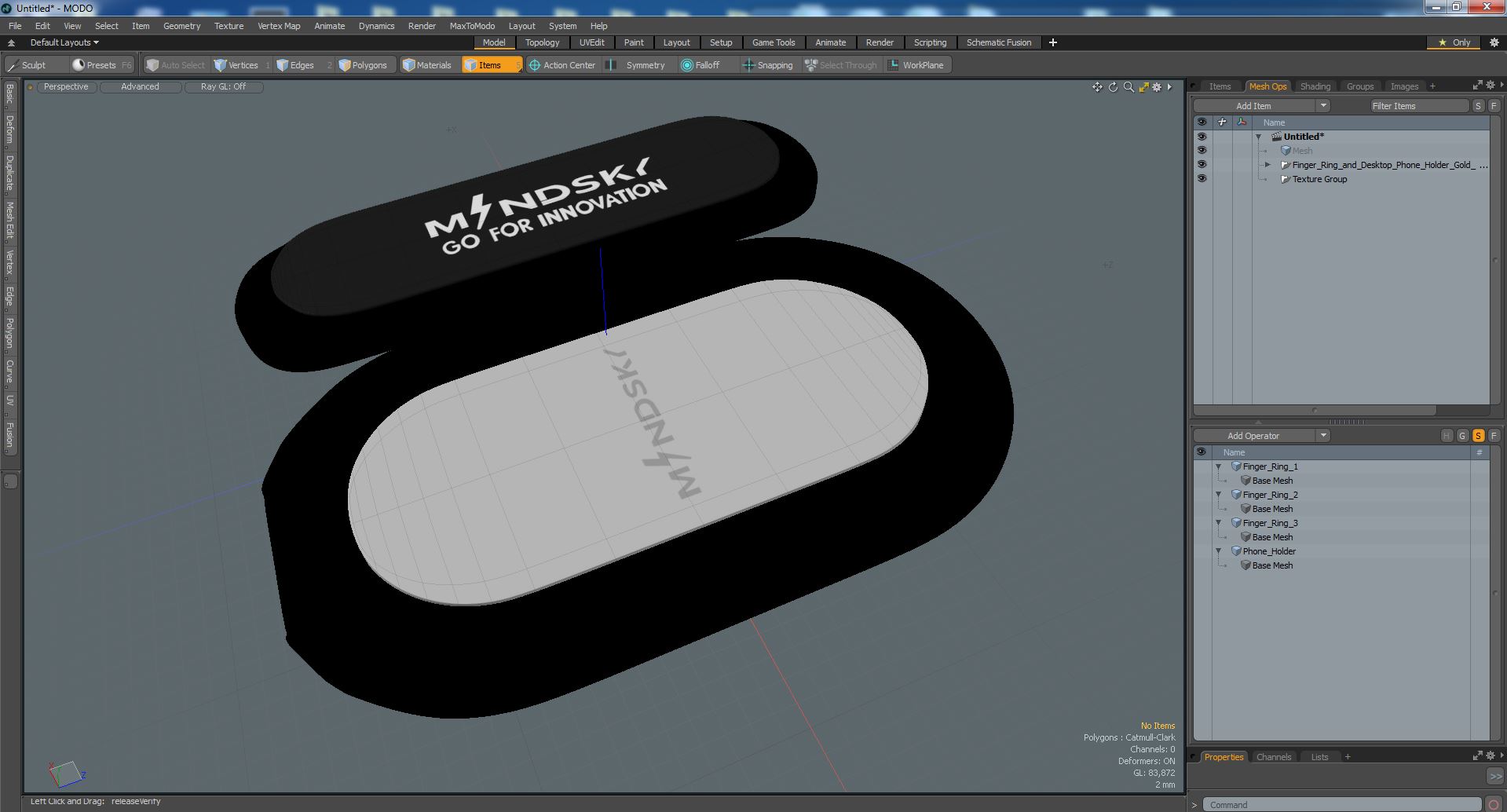Toggle Select Through mode
This screenshot has height=812, width=1507.
point(841,65)
